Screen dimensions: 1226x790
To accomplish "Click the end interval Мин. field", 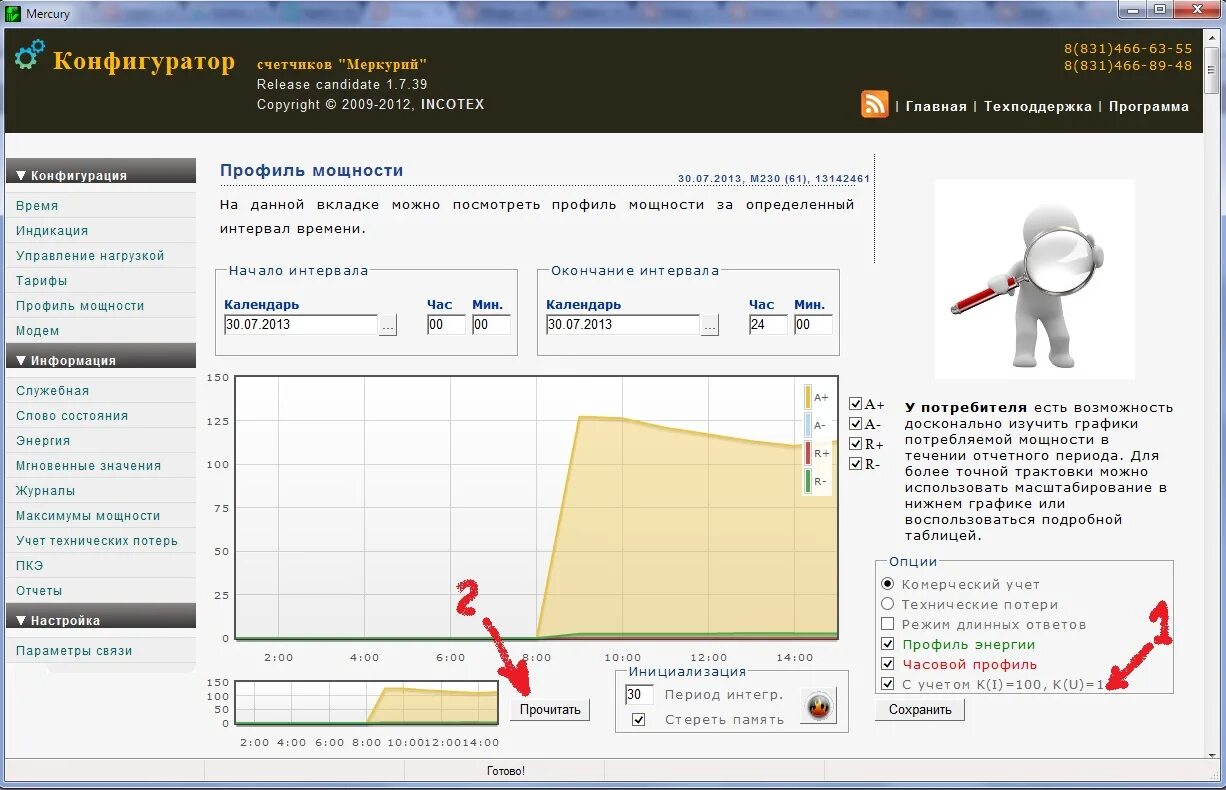I will coord(813,325).
